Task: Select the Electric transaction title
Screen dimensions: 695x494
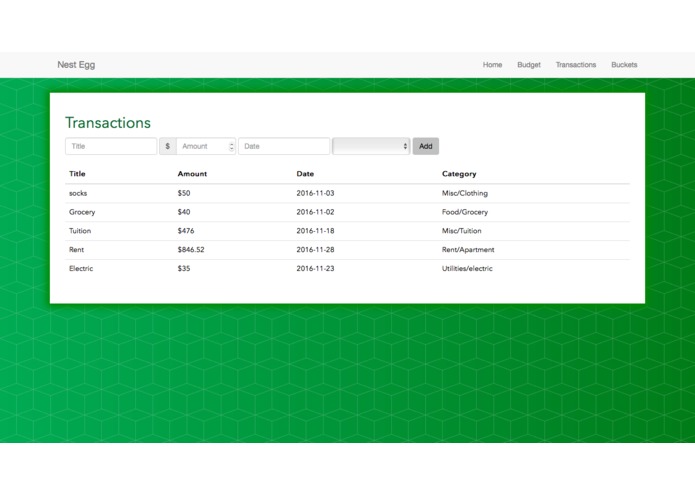Action: coord(81,268)
